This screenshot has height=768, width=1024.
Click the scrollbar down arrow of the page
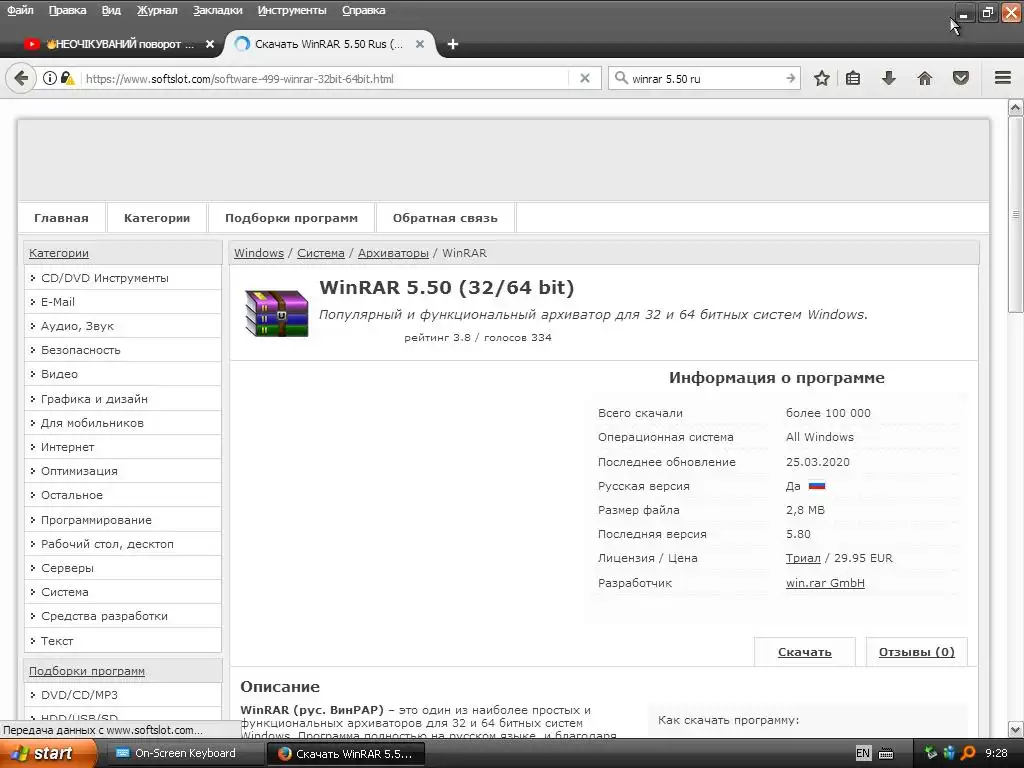click(1016, 729)
